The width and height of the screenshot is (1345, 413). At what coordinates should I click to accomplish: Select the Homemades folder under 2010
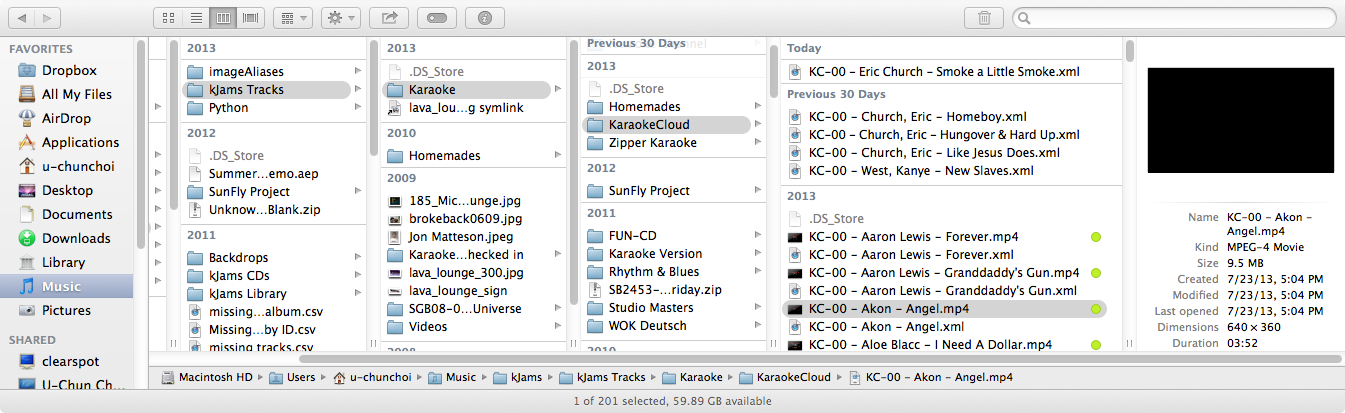coord(444,156)
